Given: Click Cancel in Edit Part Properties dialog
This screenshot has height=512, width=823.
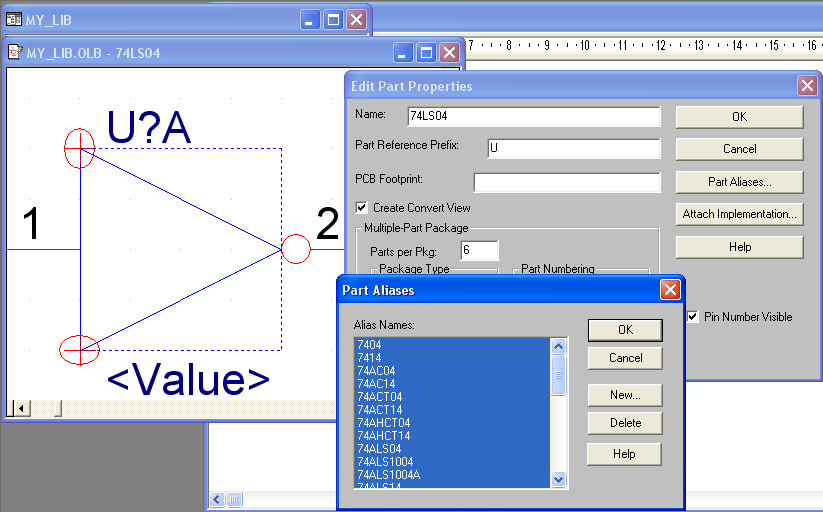Looking at the screenshot, I should (x=739, y=149).
